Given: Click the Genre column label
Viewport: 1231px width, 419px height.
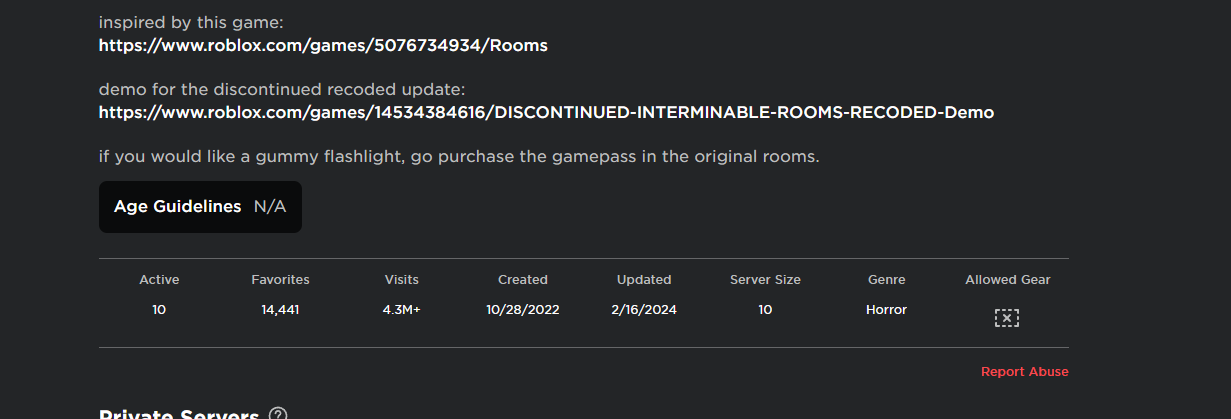Looking at the screenshot, I should point(886,280).
